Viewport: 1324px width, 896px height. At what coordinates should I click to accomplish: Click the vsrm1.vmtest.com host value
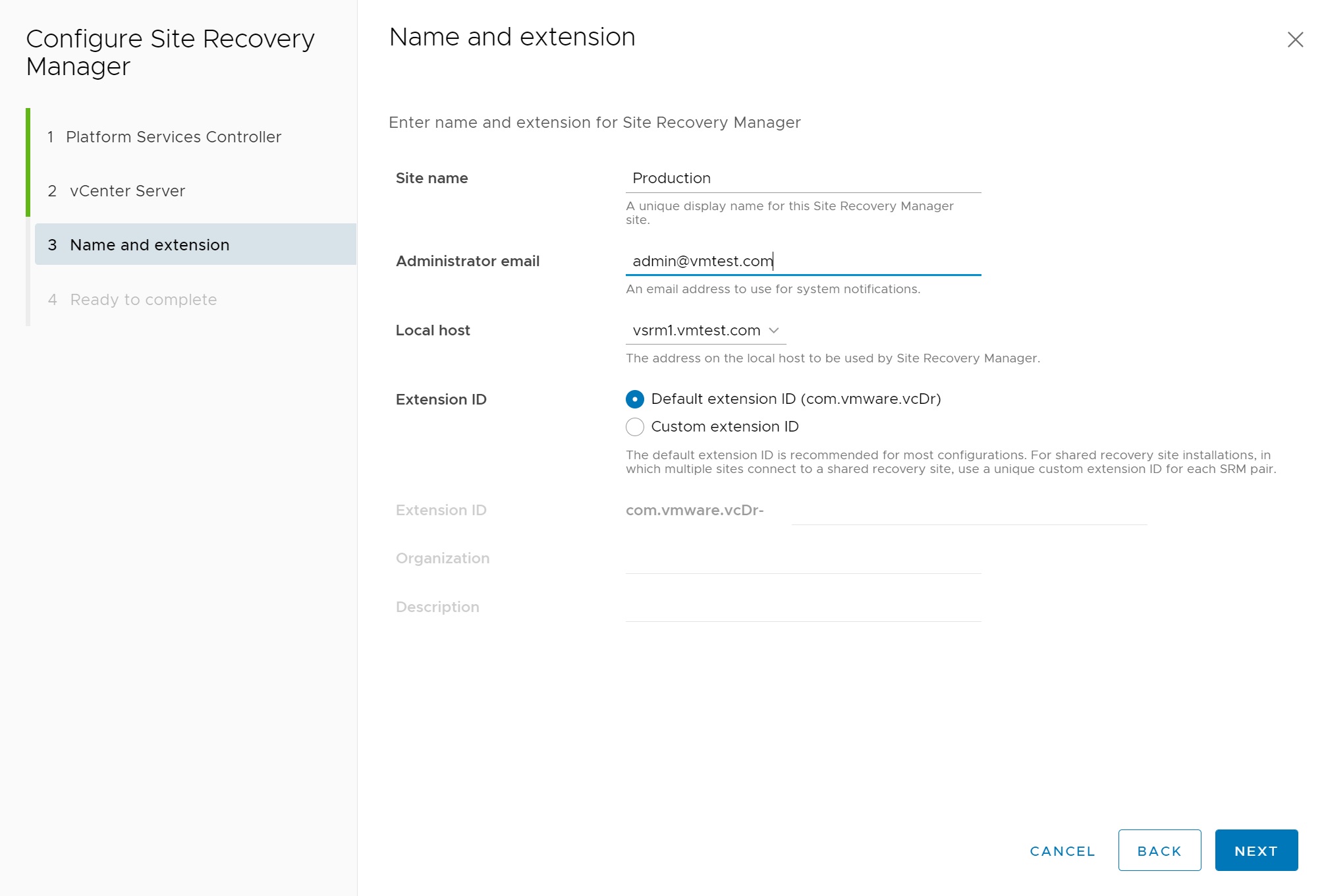(696, 331)
